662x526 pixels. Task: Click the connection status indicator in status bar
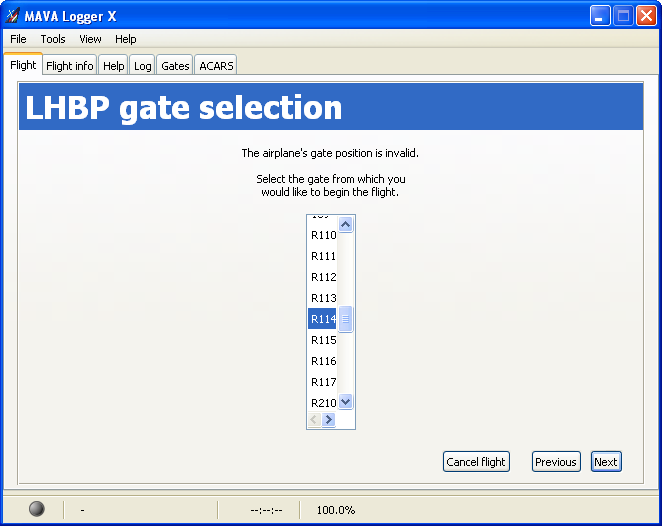pyautogui.click(x=37, y=509)
